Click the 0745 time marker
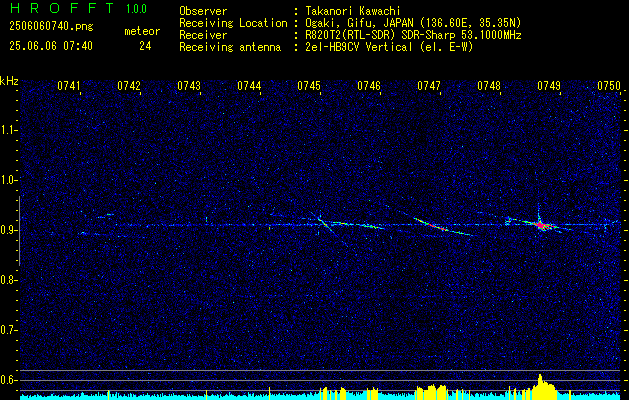 click(x=309, y=86)
